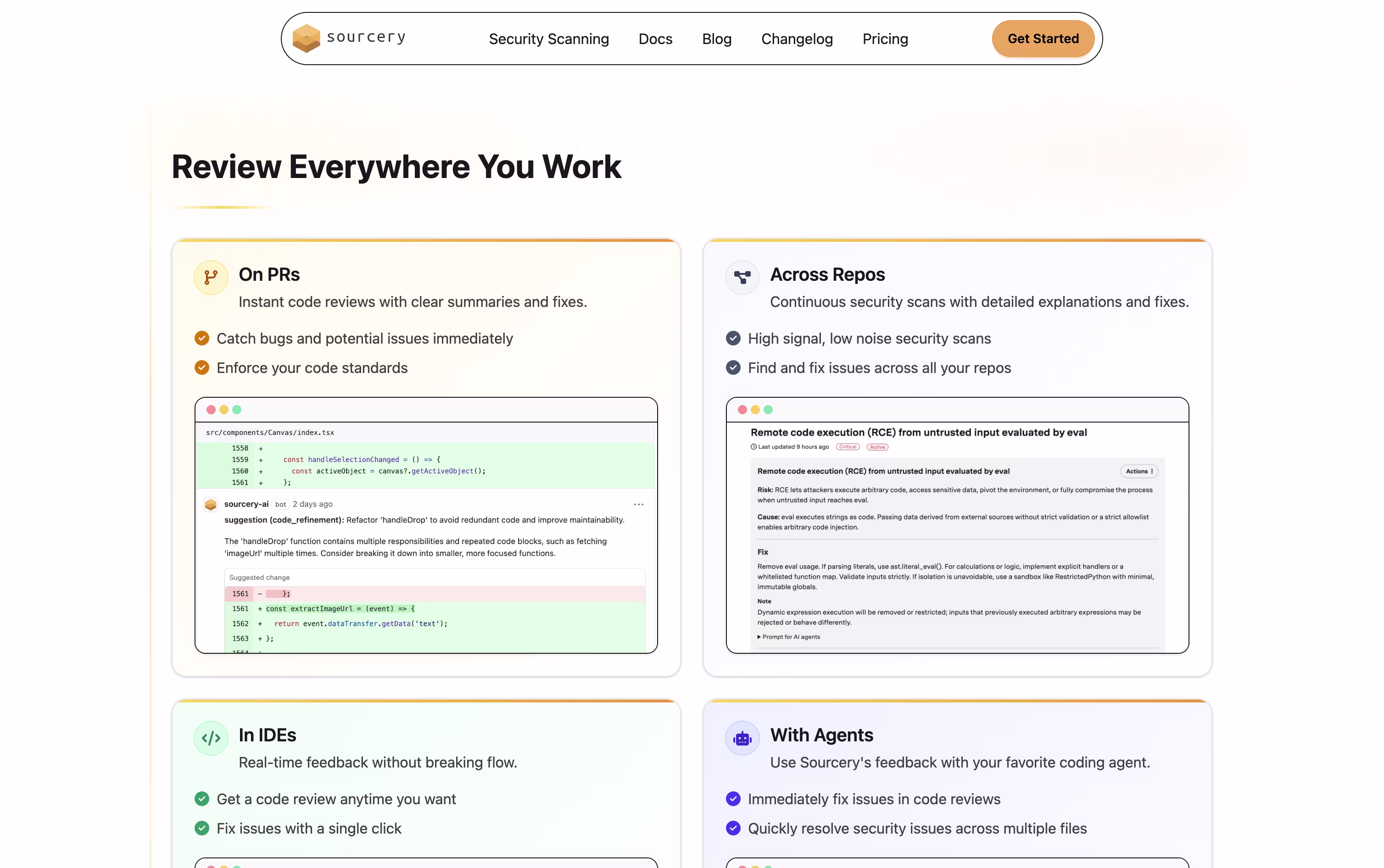Screen dimensions: 1384x868
Task: Open the Actions dropdown in RCE panel
Action: (1138, 471)
